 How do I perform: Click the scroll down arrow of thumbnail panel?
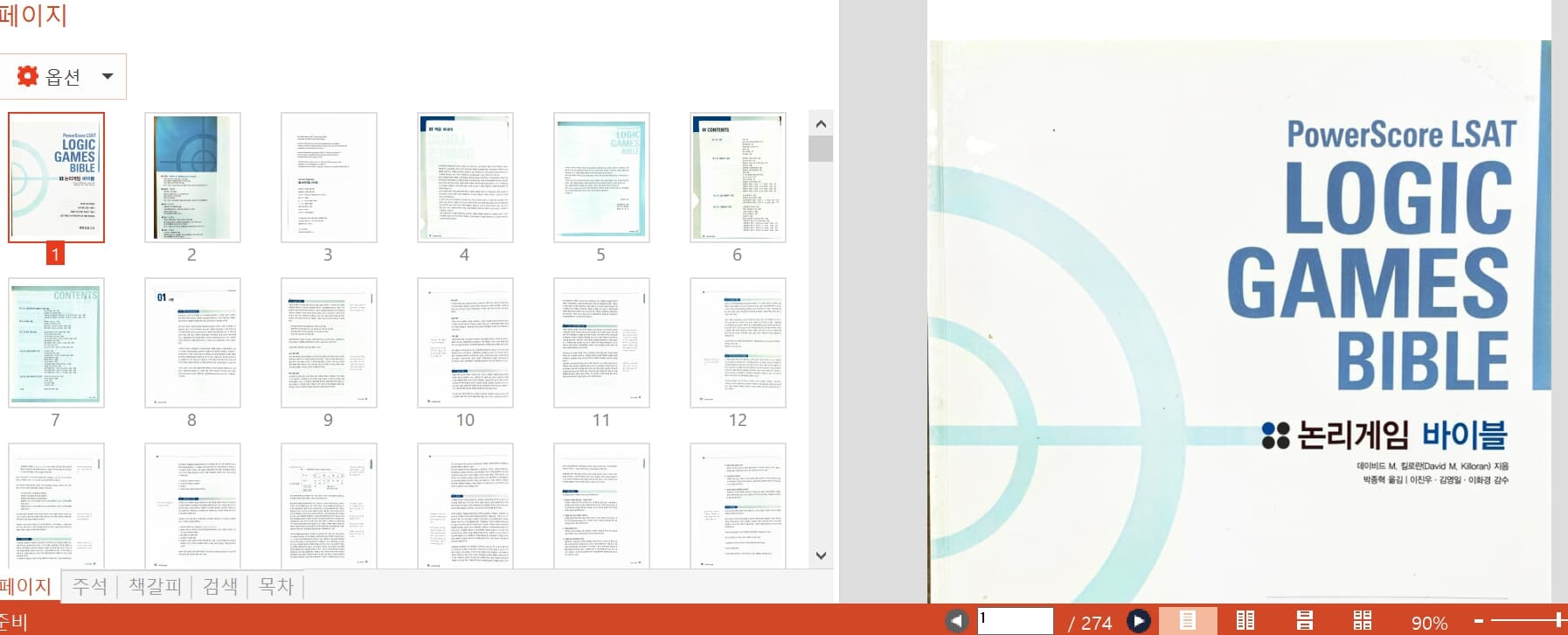(821, 555)
